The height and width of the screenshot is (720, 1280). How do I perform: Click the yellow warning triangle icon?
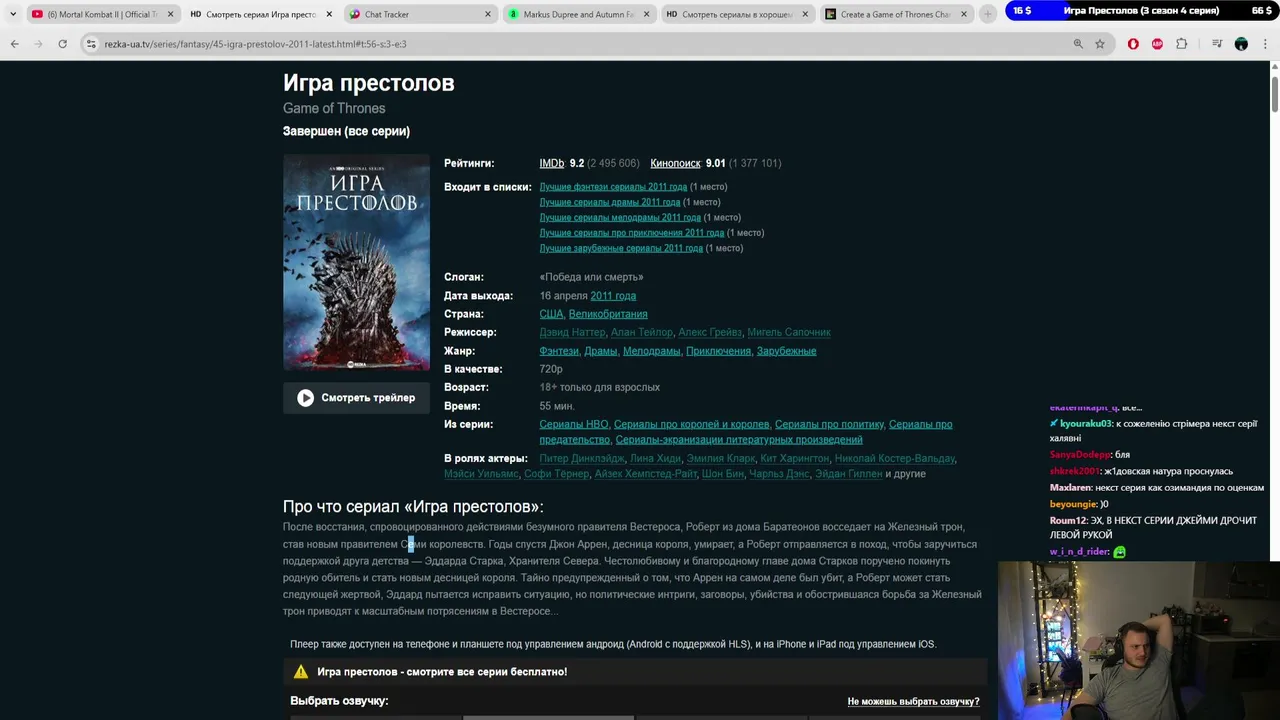[300, 672]
